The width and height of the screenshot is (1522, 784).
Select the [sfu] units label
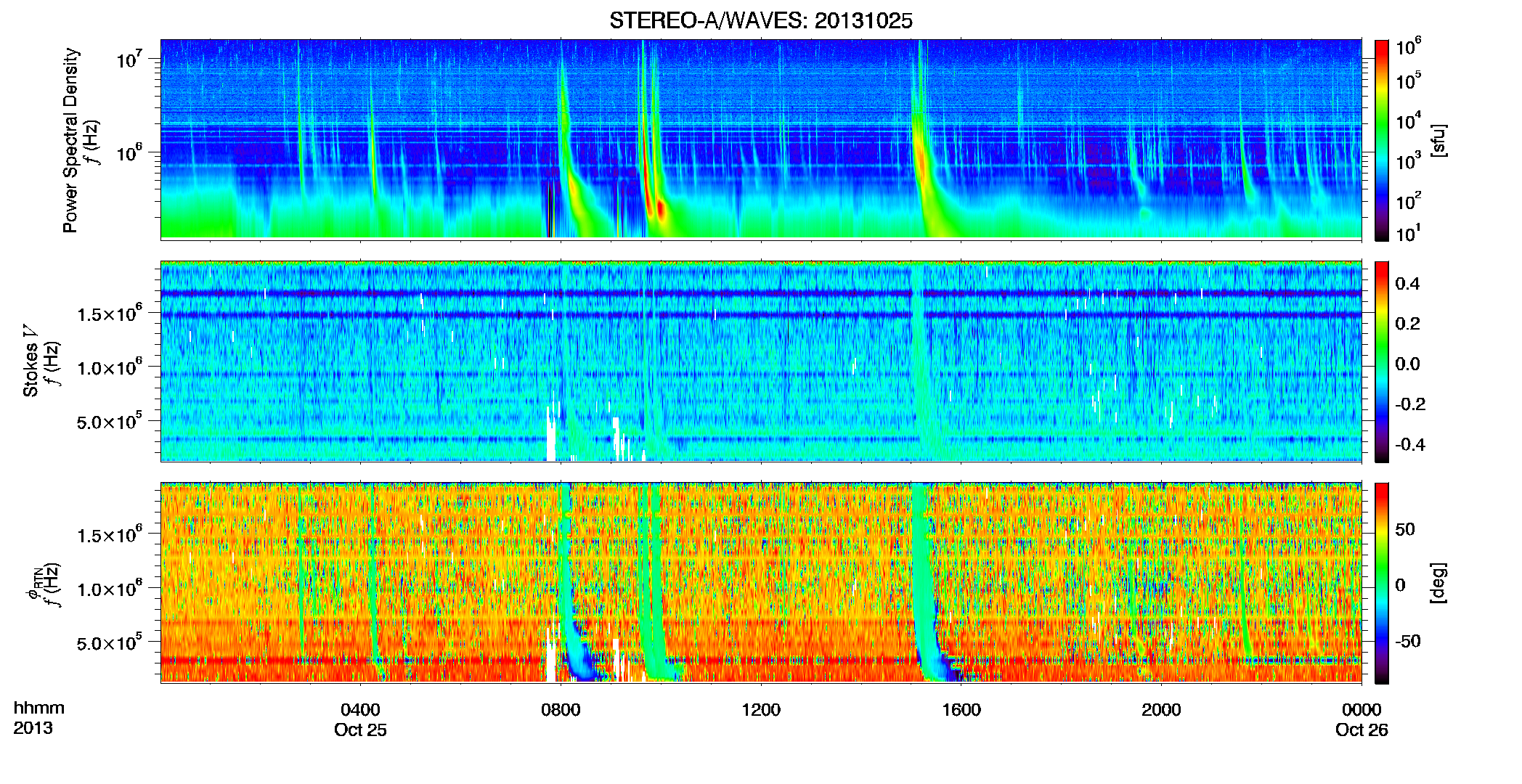1438,140
